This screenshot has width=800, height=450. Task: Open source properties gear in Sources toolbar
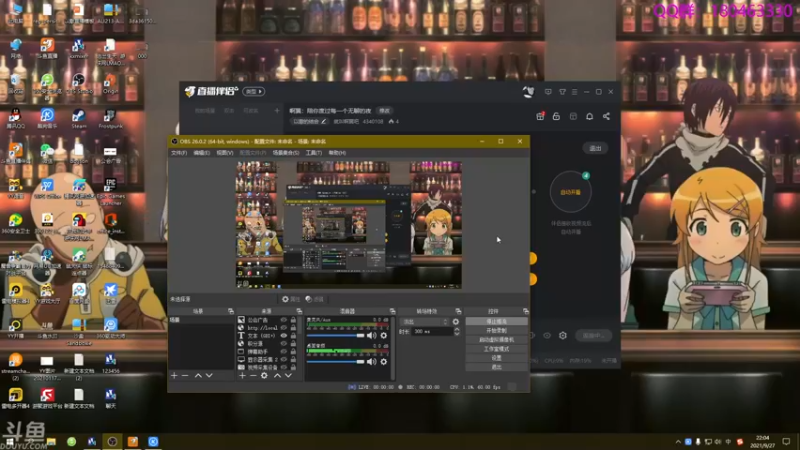(x=264, y=376)
